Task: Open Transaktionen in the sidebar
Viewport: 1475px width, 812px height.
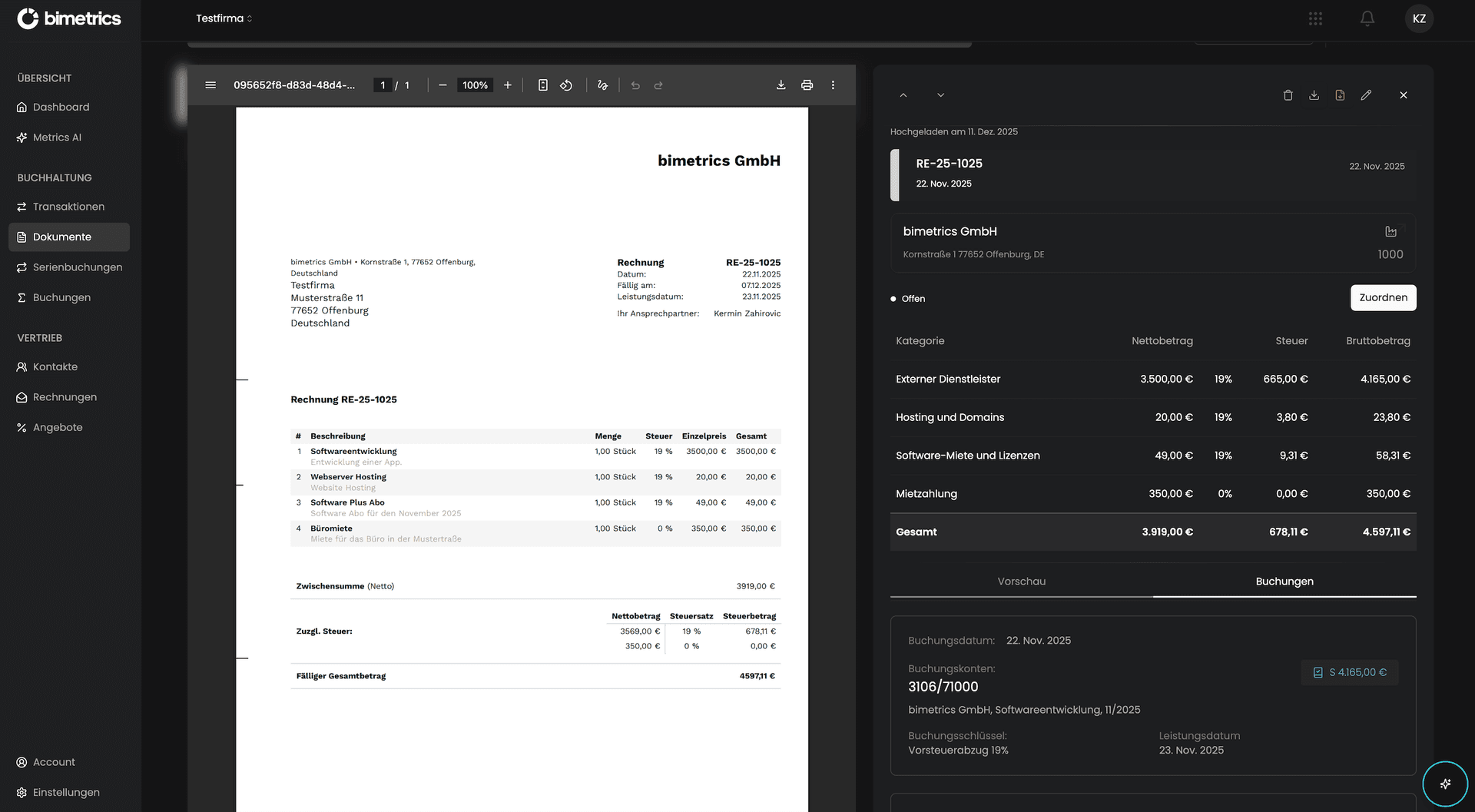Action: [x=68, y=207]
